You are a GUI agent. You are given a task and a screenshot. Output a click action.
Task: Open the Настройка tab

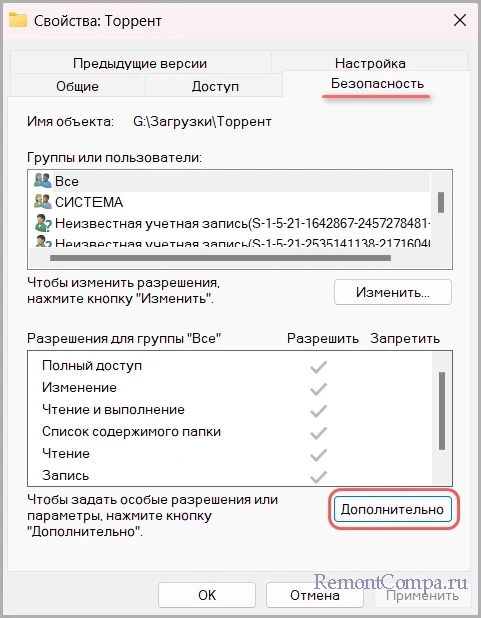(370, 62)
